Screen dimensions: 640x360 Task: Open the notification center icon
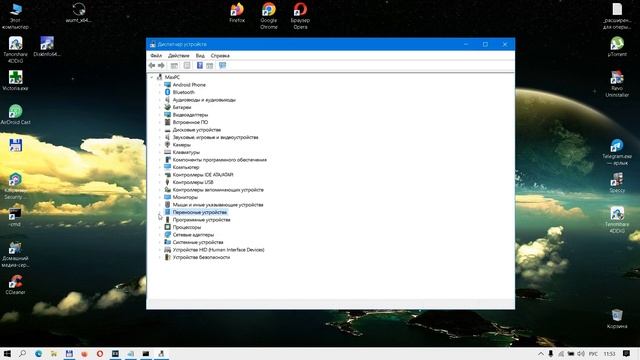627,354
